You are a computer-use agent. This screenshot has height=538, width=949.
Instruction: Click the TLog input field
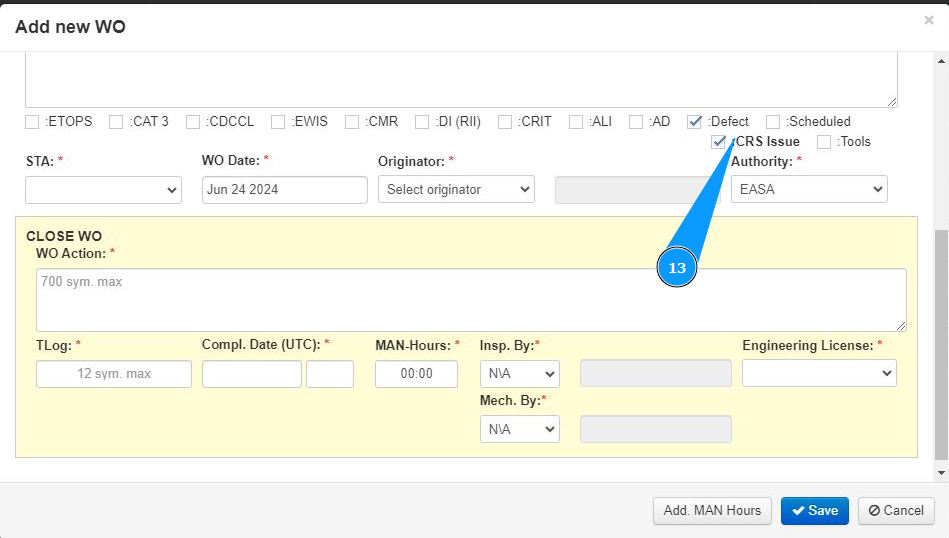pos(114,374)
